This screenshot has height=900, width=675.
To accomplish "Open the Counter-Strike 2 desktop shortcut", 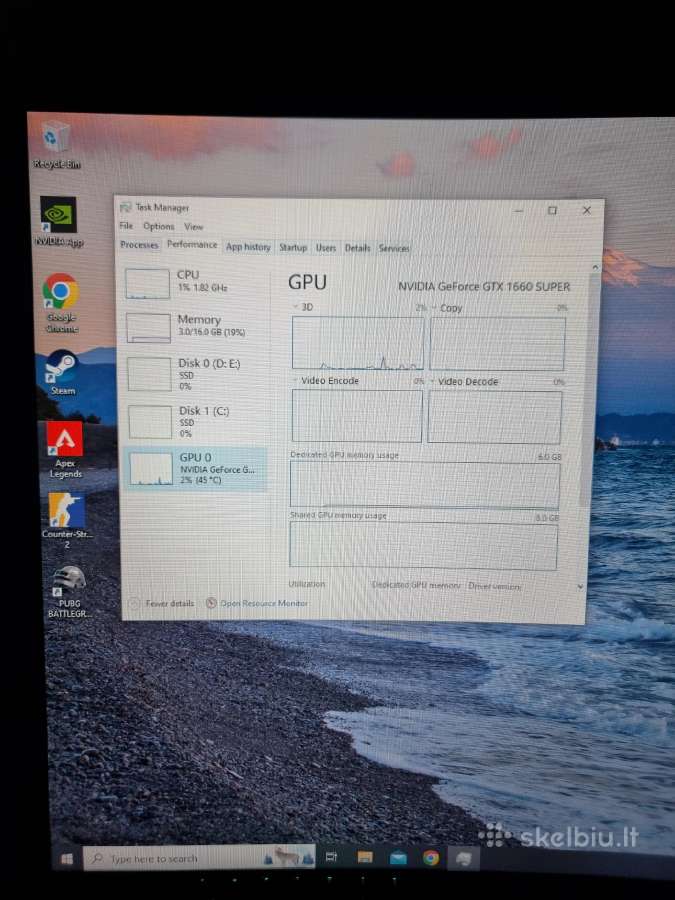I will [66, 520].
